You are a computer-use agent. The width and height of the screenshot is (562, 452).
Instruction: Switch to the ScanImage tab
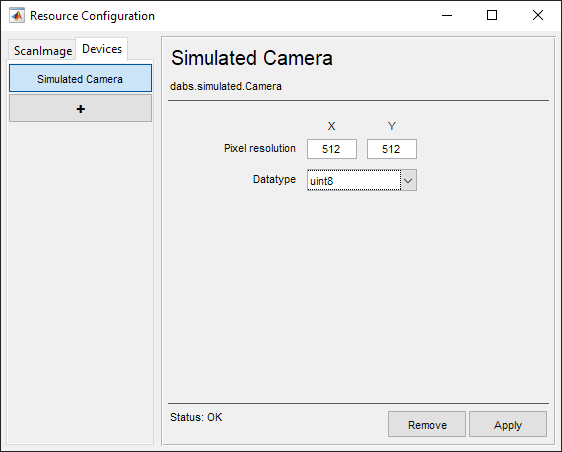point(43,51)
